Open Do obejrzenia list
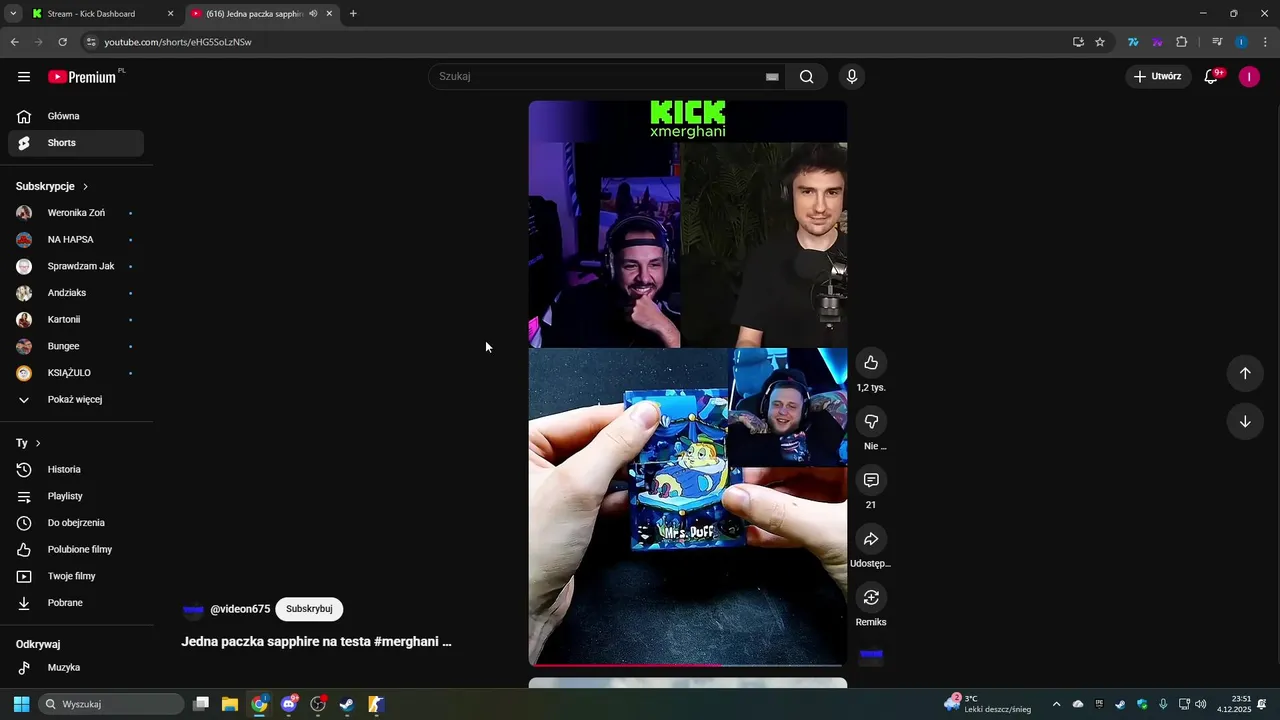 tap(76, 523)
